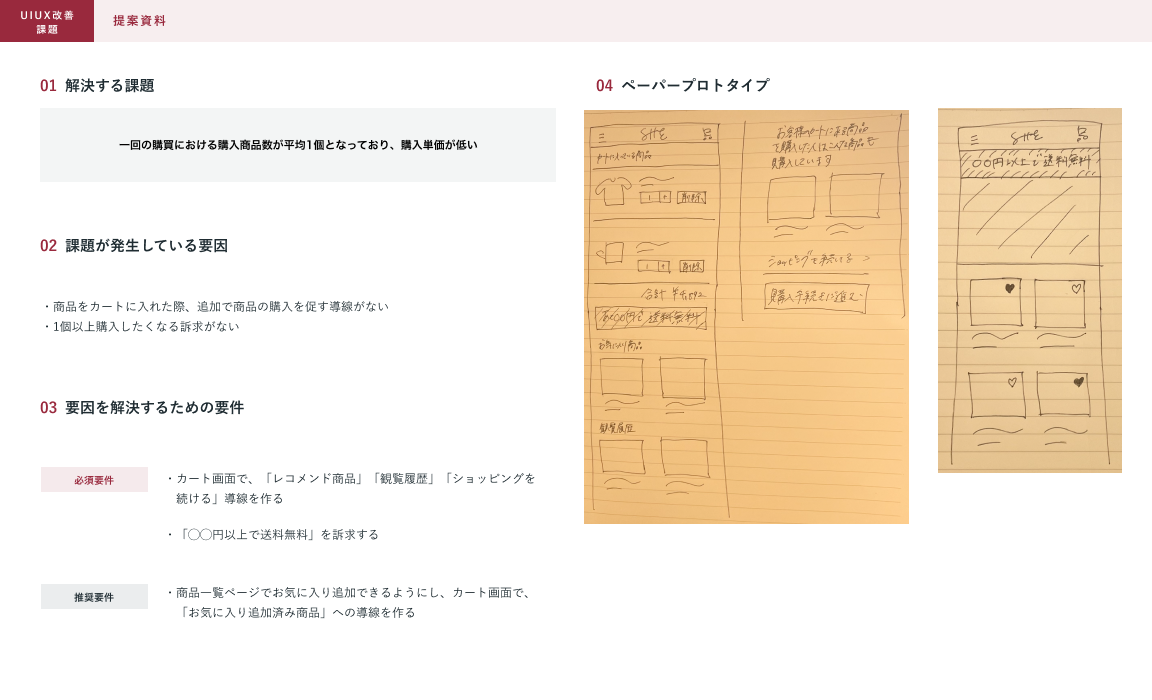Click the hamburger menu in product list sketch

974,140
